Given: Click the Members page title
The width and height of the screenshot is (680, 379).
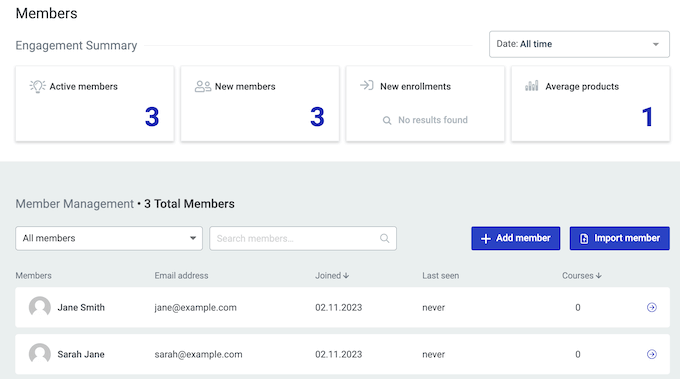Looking at the screenshot, I should [46, 13].
